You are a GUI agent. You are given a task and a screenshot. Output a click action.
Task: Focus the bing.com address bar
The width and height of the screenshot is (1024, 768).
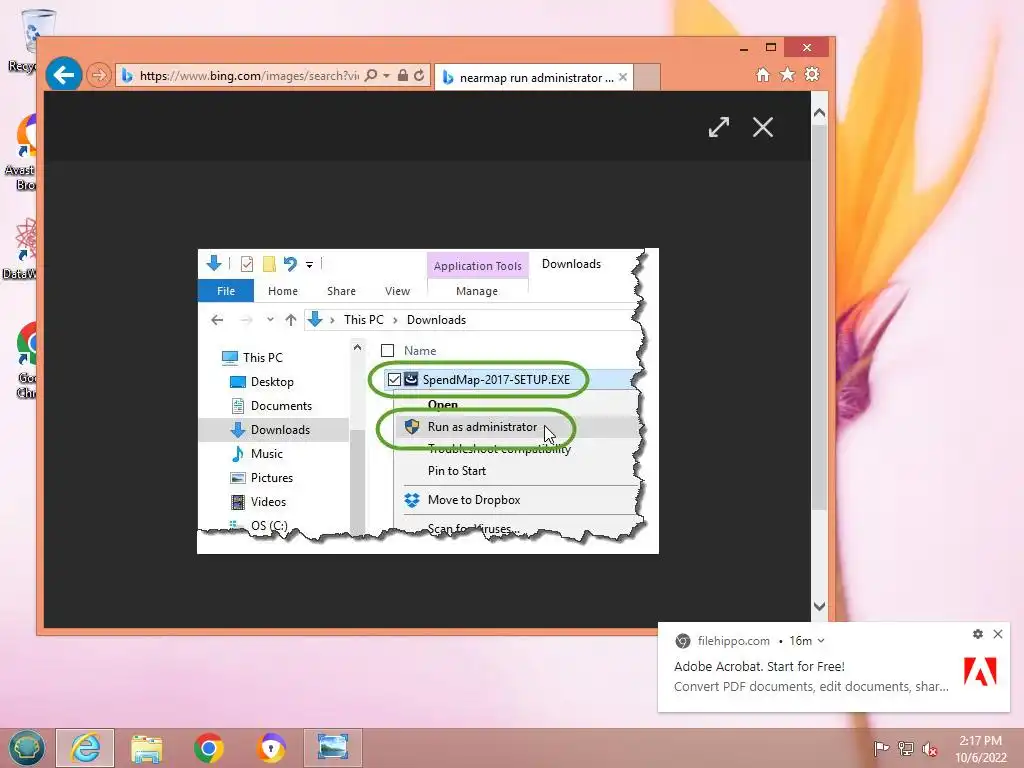pos(248,76)
